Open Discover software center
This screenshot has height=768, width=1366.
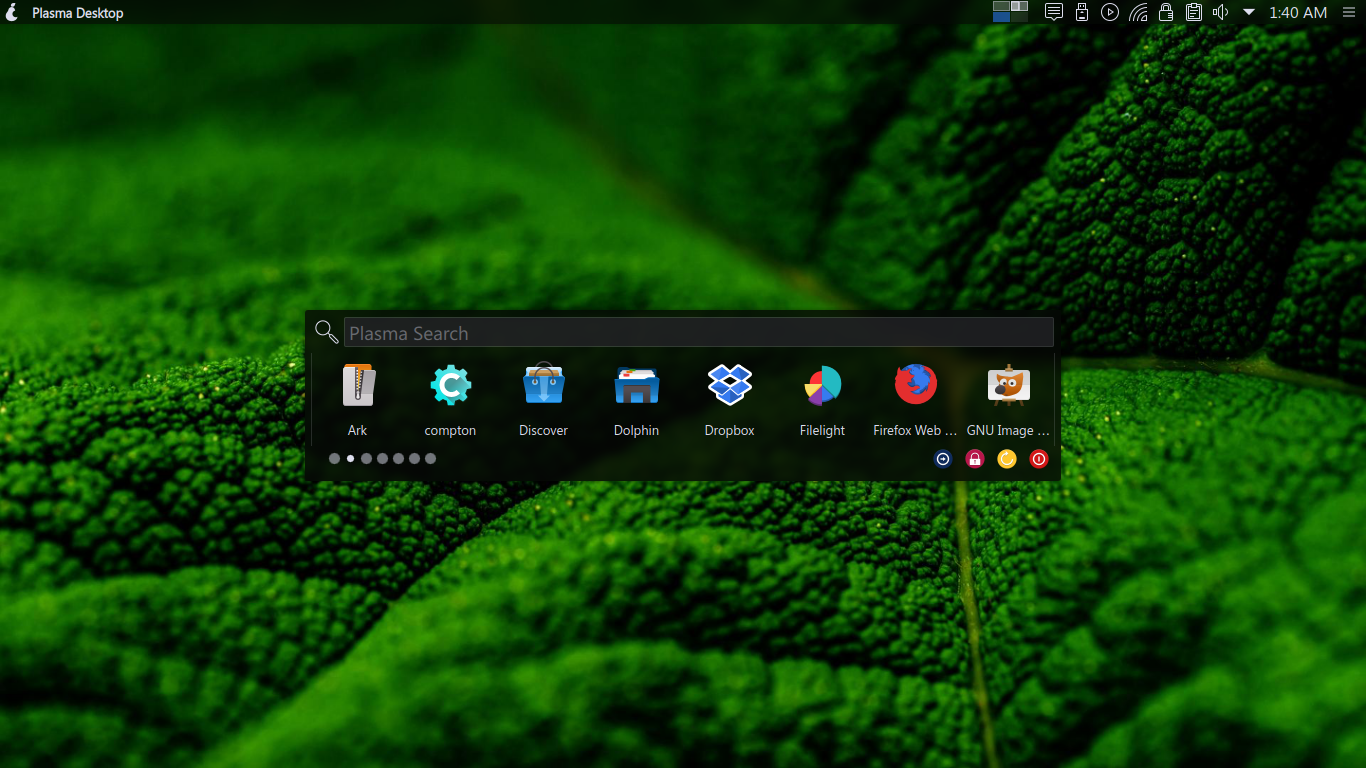(543, 386)
